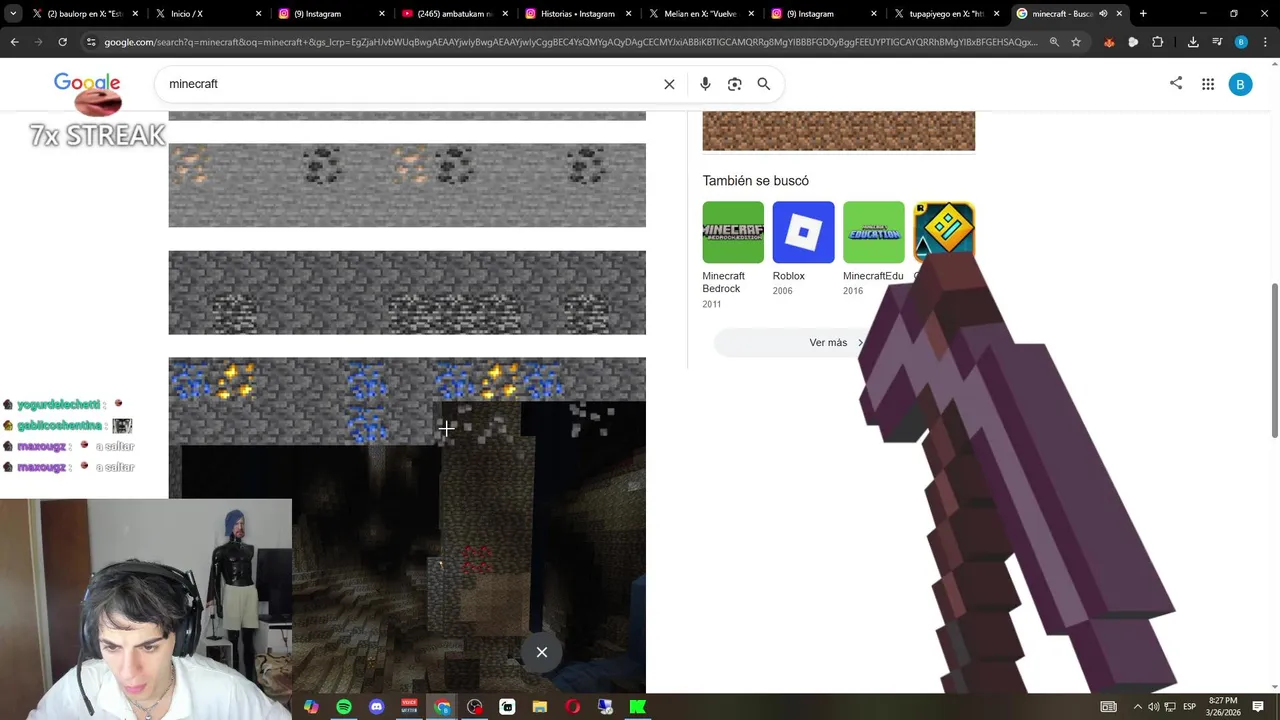Click the Chrome address bar URL

click(570, 42)
